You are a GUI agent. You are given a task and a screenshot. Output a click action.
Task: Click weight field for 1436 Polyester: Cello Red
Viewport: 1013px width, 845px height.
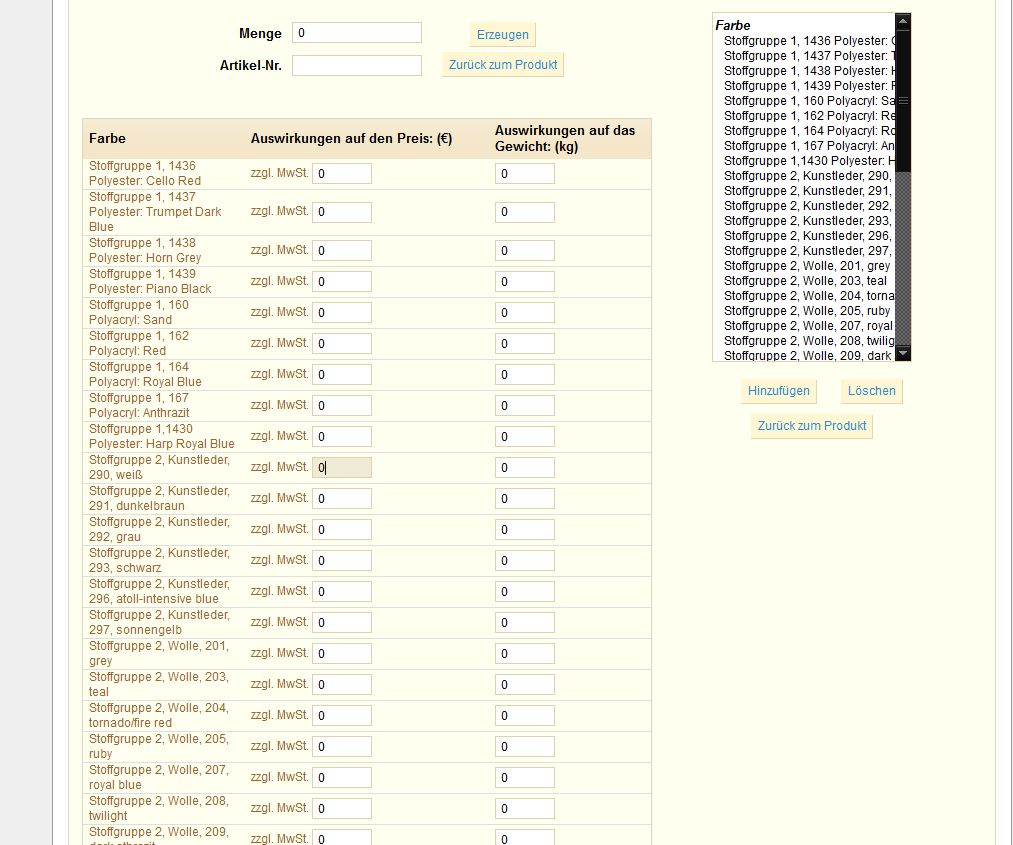click(525, 174)
